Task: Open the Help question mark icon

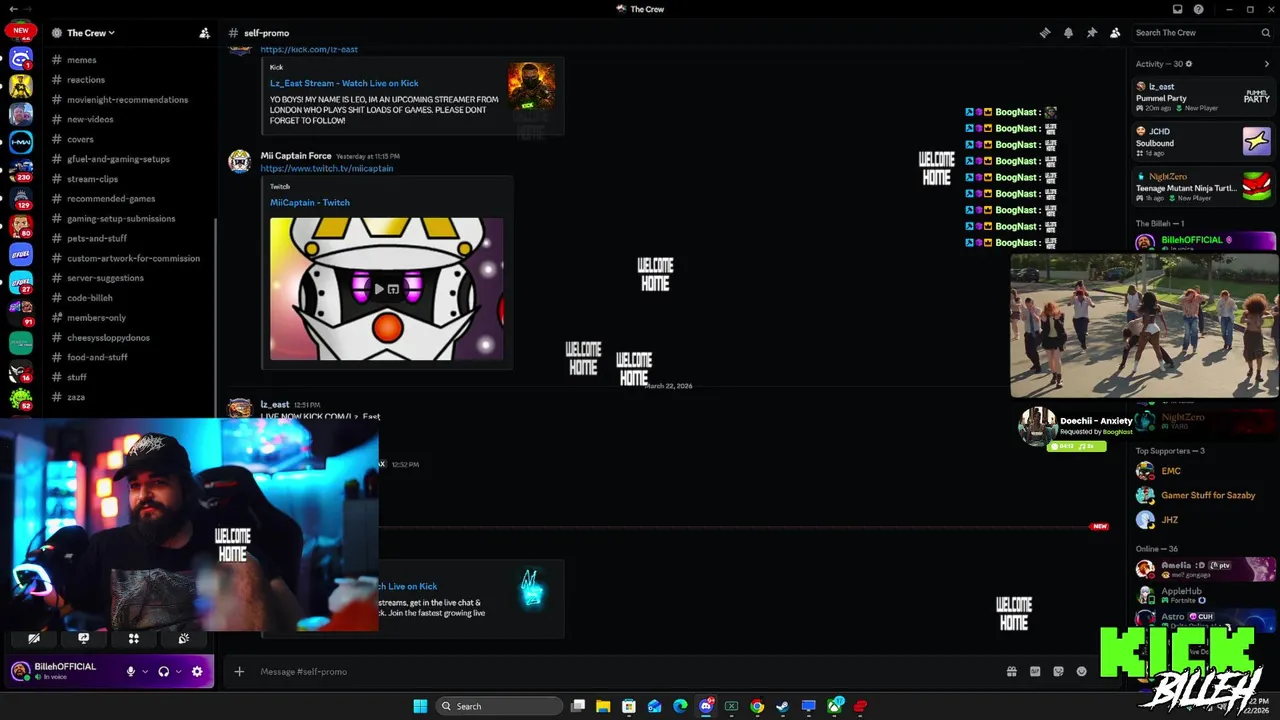Action: pos(1199,9)
